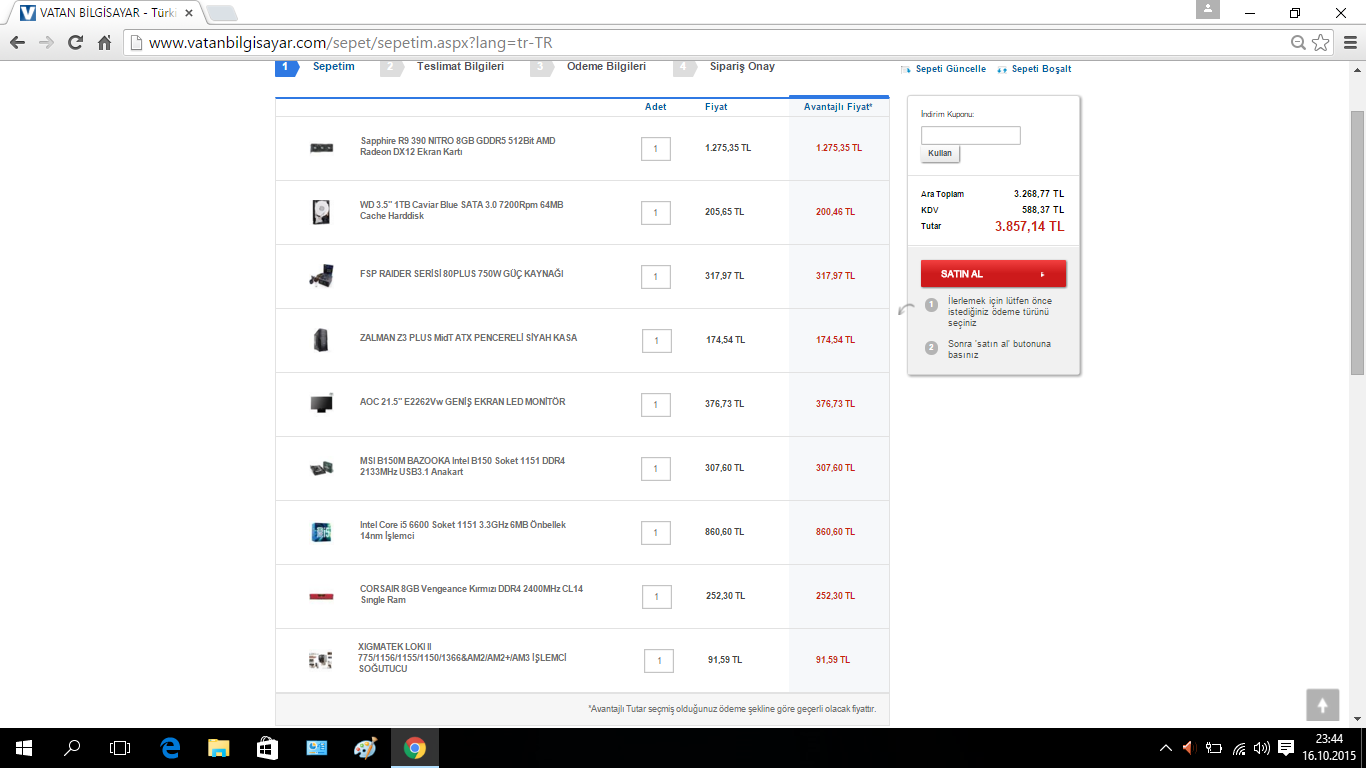Click Wi-Fi network tray icon
The height and width of the screenshot is (768, 1366).
pos(1239,748)
